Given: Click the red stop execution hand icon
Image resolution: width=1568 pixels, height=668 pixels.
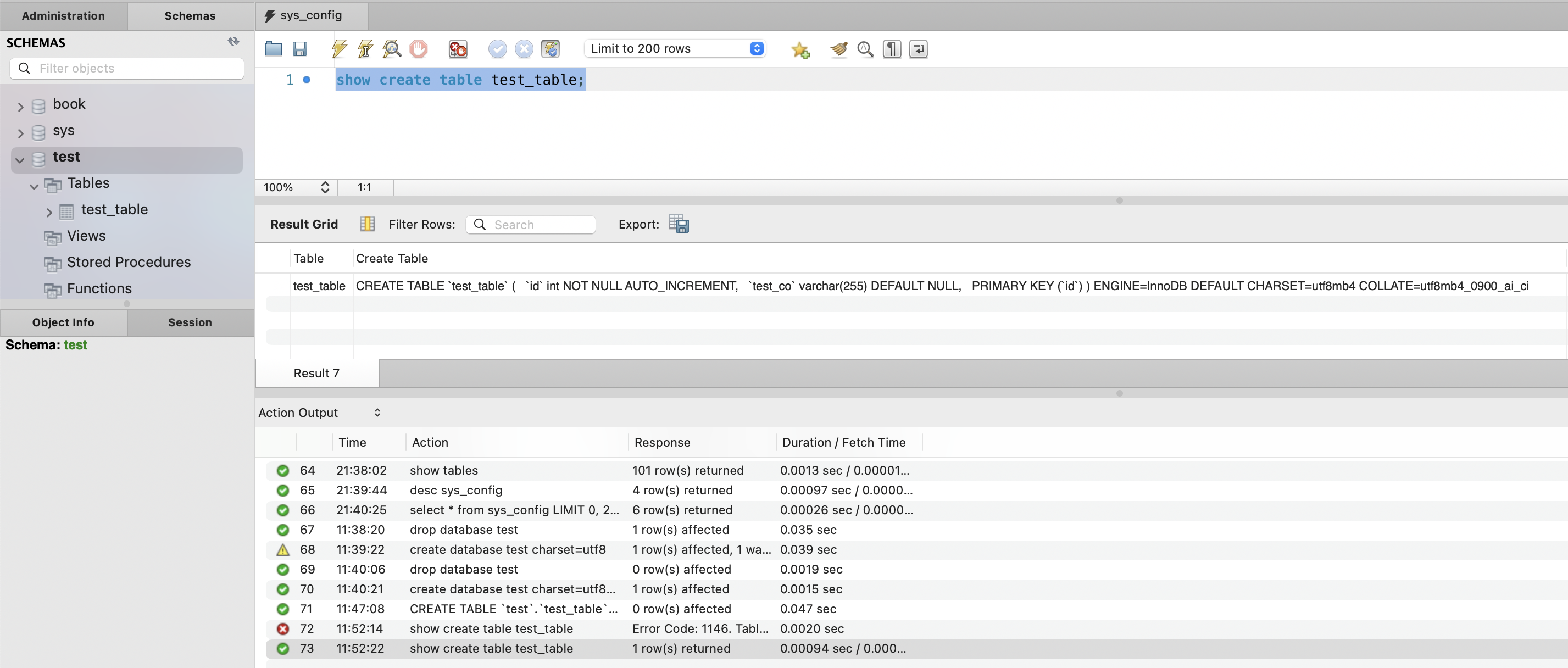Looking at the screenshot, I should tap(418, 49).
